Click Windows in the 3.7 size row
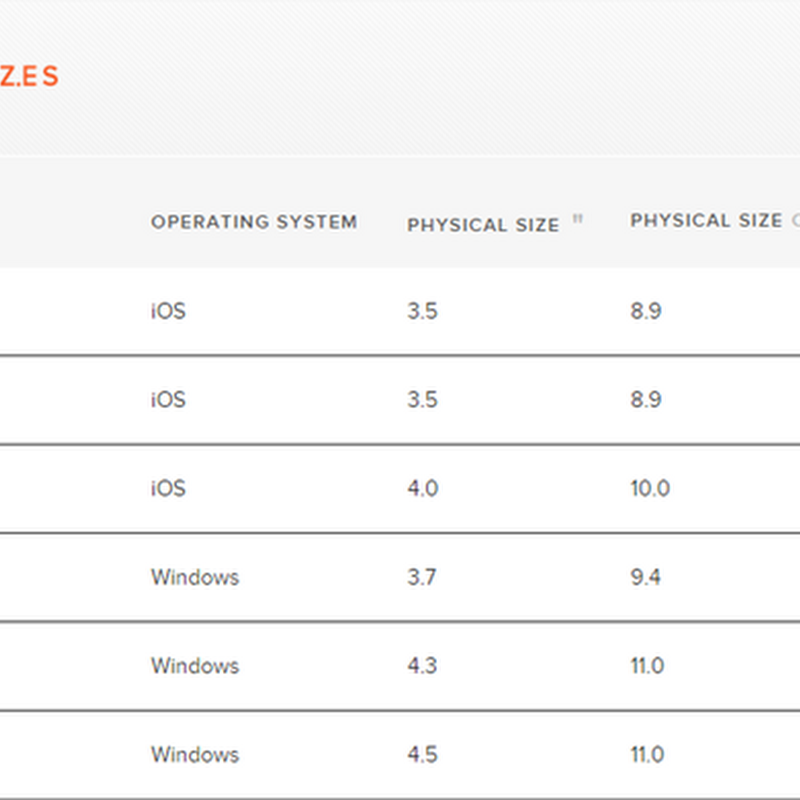800x800 pixels. (x=195, y=577)
